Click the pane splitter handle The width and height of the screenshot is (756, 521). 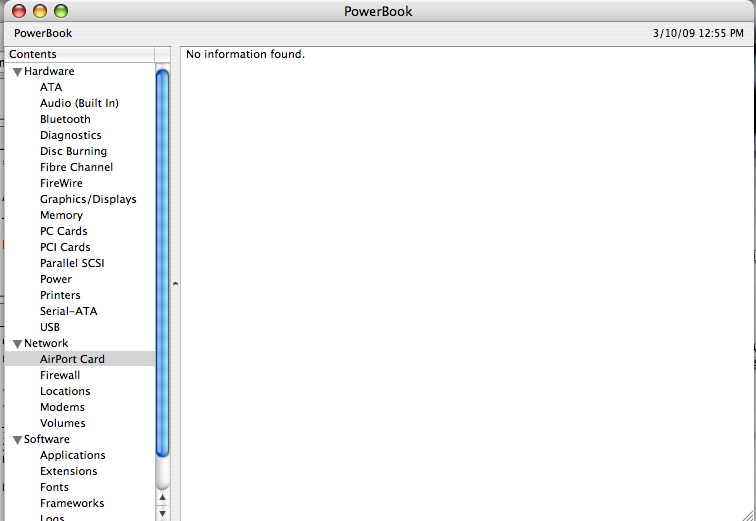point(176,284)
